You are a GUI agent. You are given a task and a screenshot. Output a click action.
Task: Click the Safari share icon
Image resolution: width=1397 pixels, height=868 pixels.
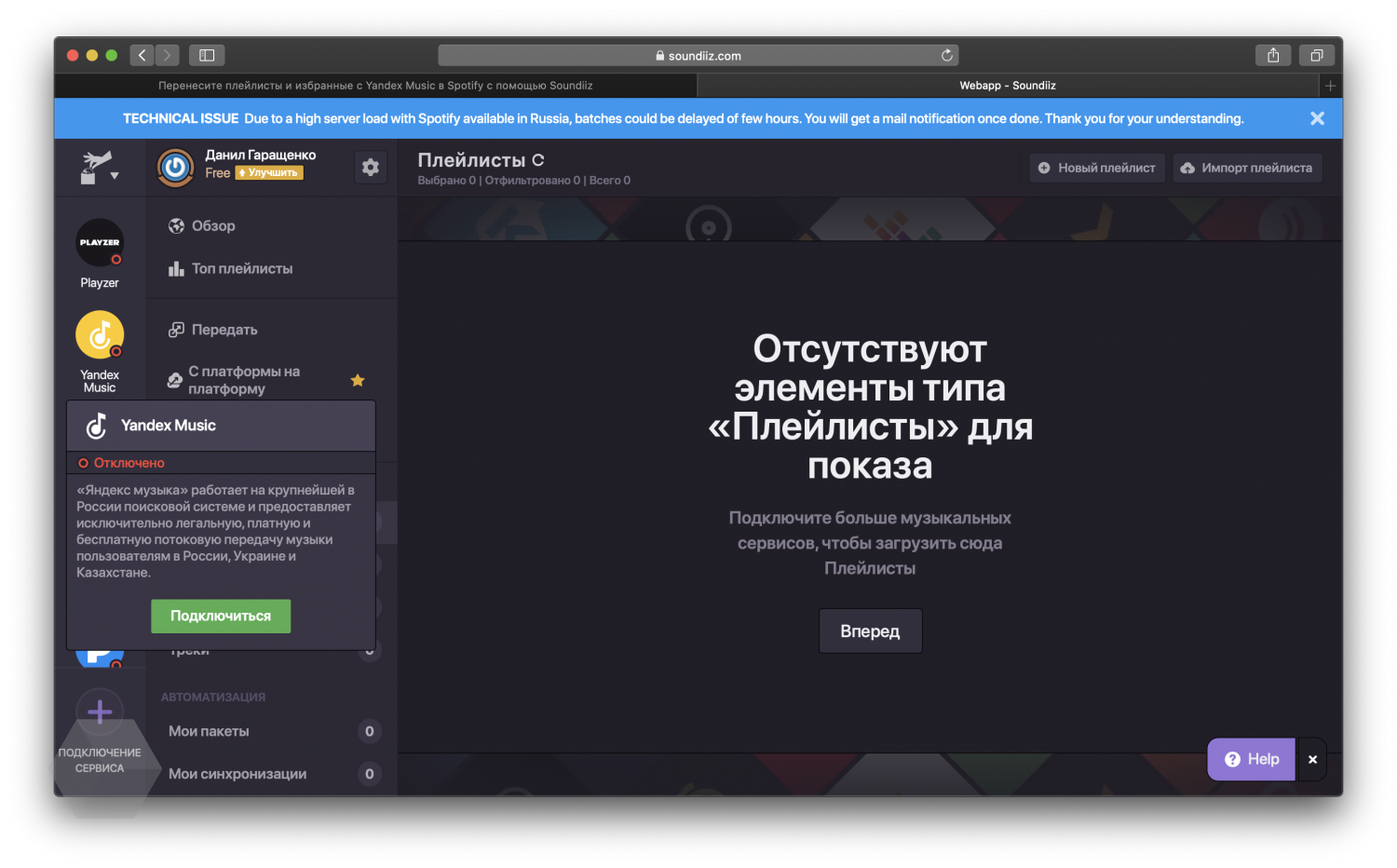click(x=1273, y=56)
